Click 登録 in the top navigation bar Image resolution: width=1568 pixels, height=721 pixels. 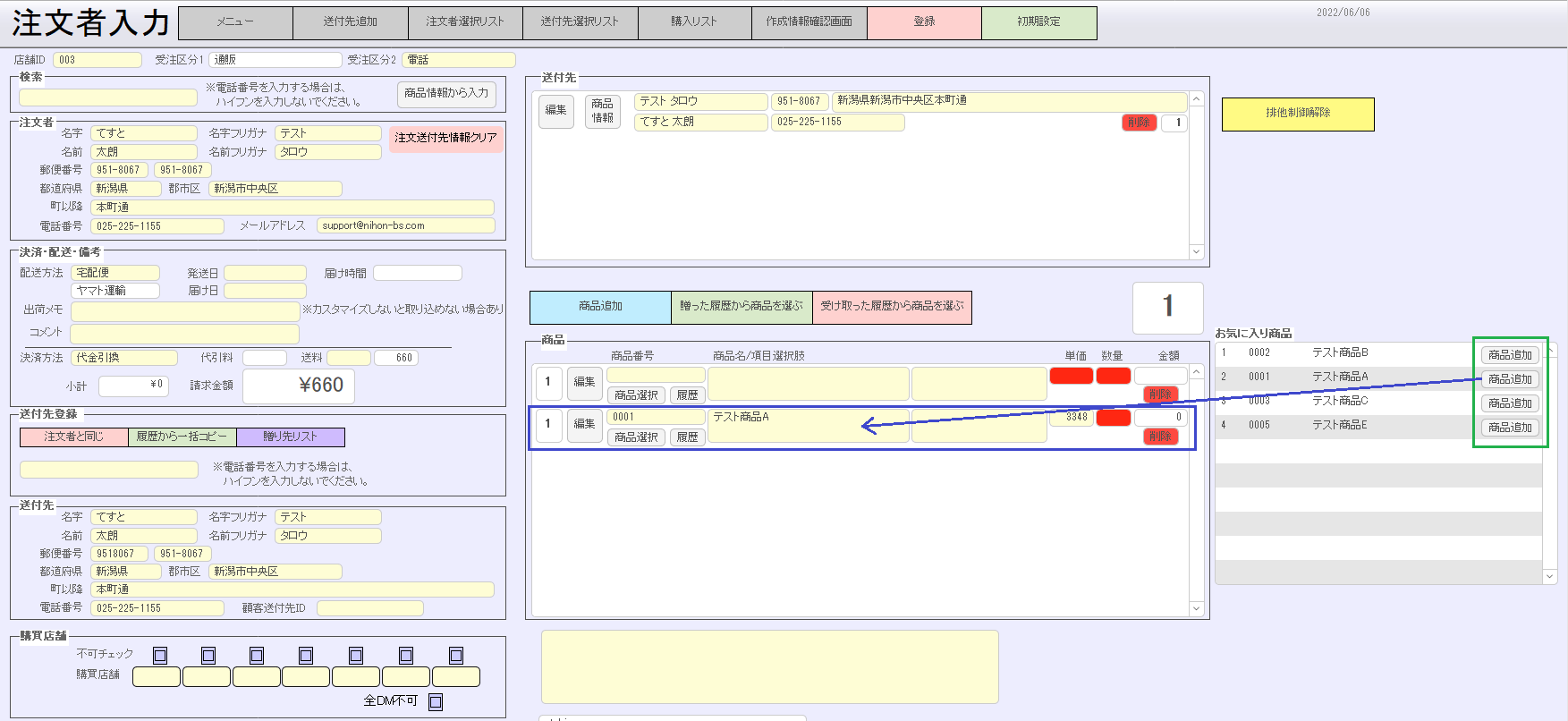924,22
